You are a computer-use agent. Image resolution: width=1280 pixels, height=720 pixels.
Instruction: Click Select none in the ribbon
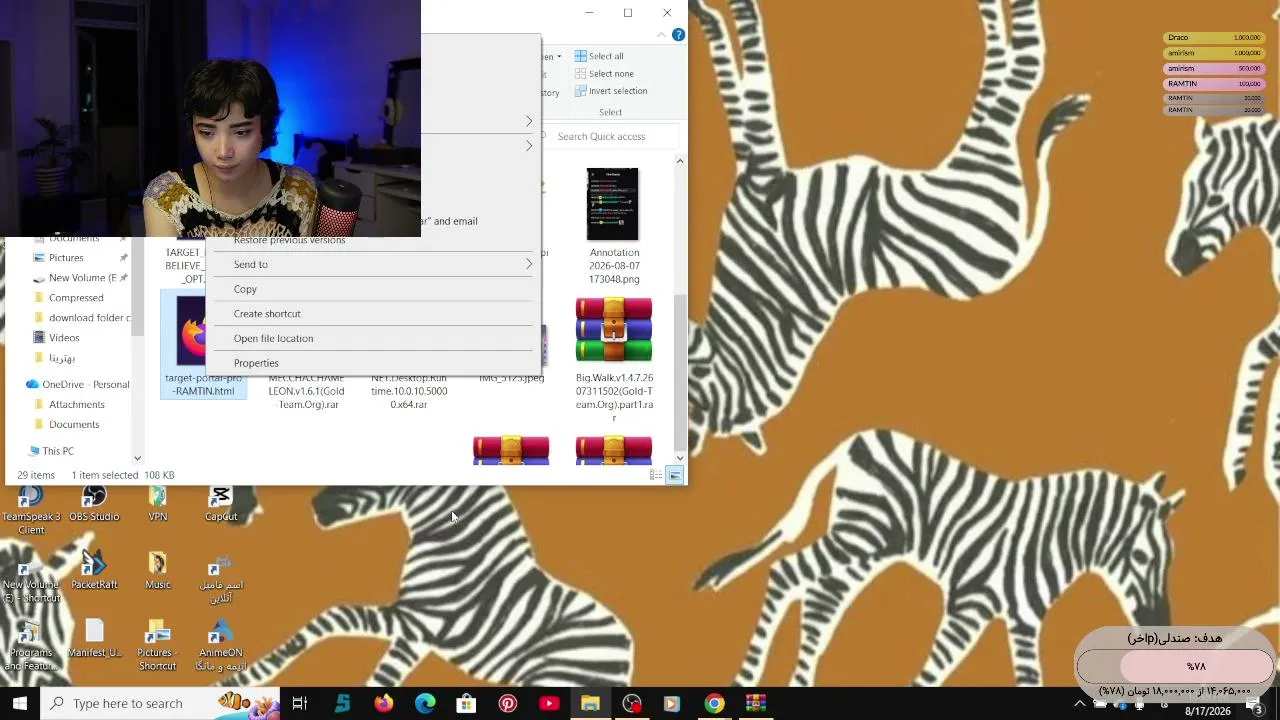(x=604, y=73)
